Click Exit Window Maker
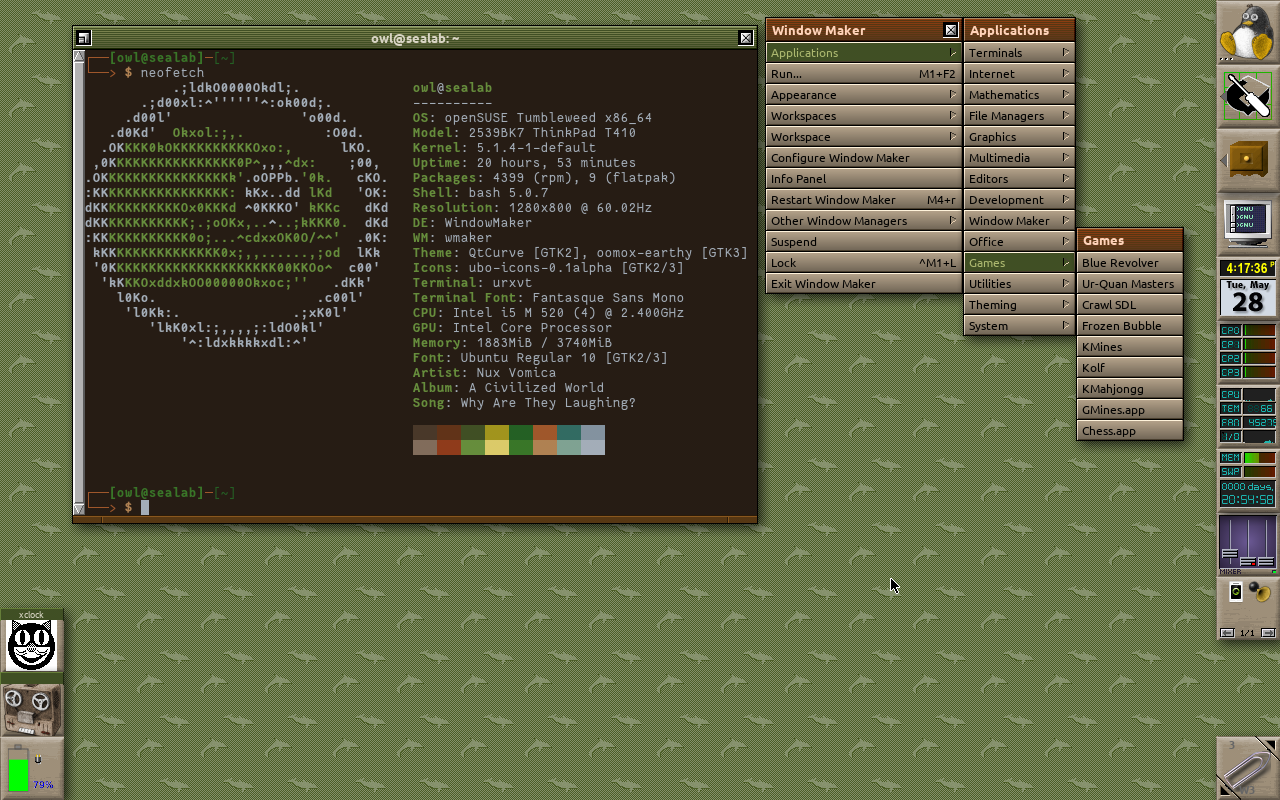 pyautogui.click(x=864, y=283)
